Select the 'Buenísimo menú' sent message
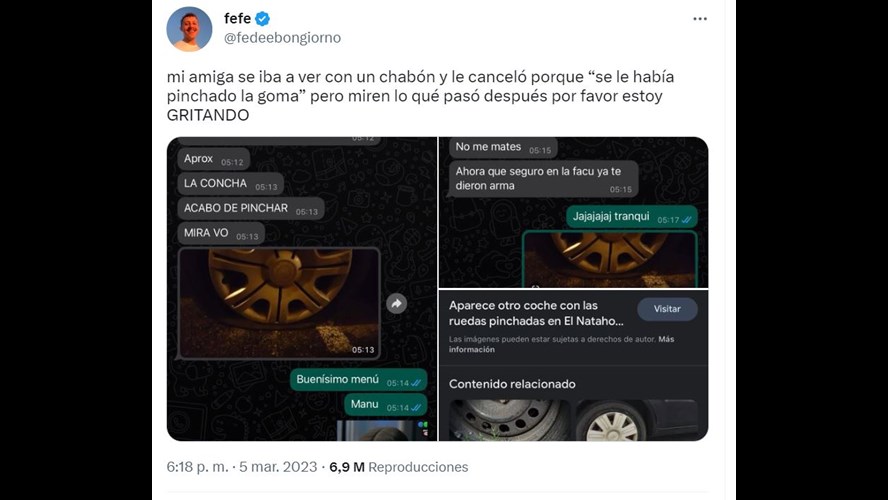Image resolution: width=888 pixels, height=500 pixels. pyautogui.click(x=358, y=380)
